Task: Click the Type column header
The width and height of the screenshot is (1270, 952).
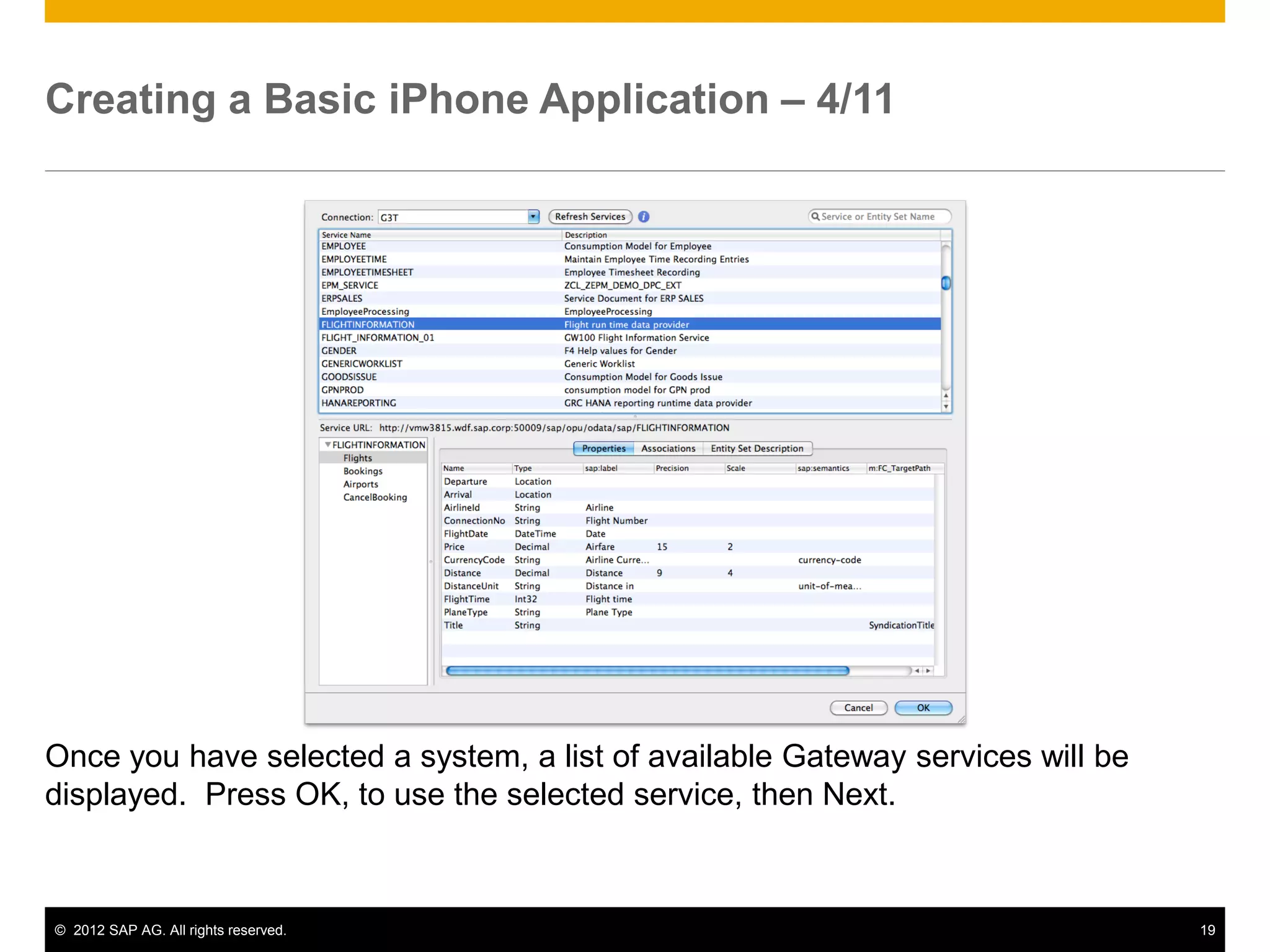Action: (x=548, y=469)
